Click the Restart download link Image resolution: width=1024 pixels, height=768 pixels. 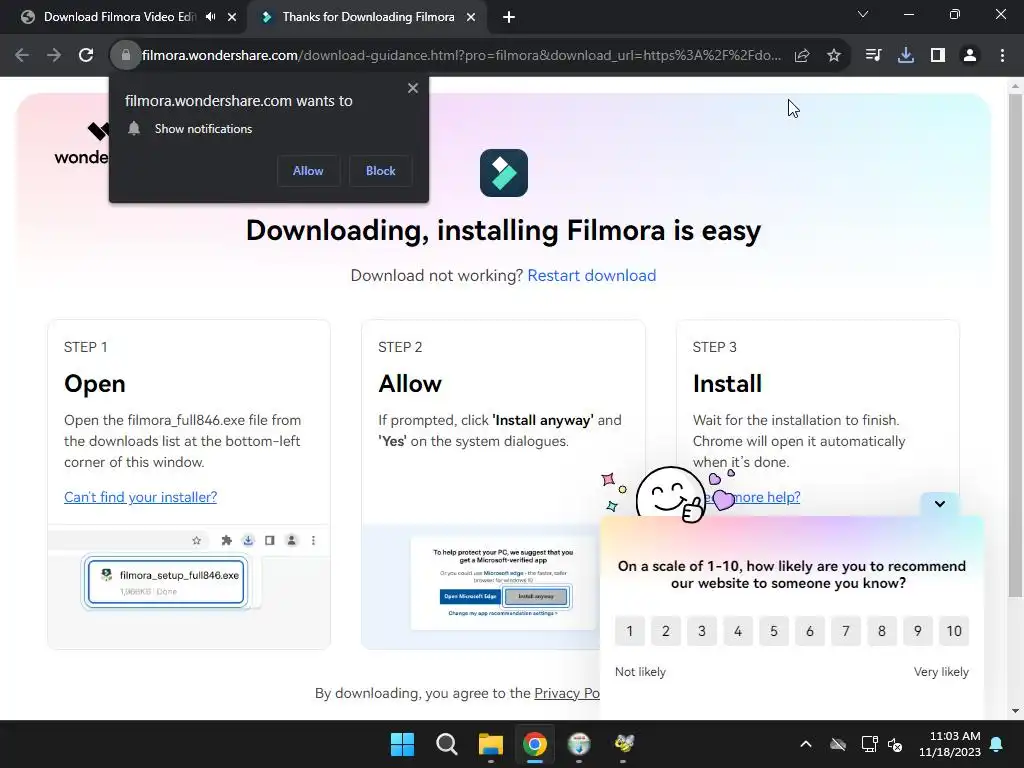click(x=592, y=276)
